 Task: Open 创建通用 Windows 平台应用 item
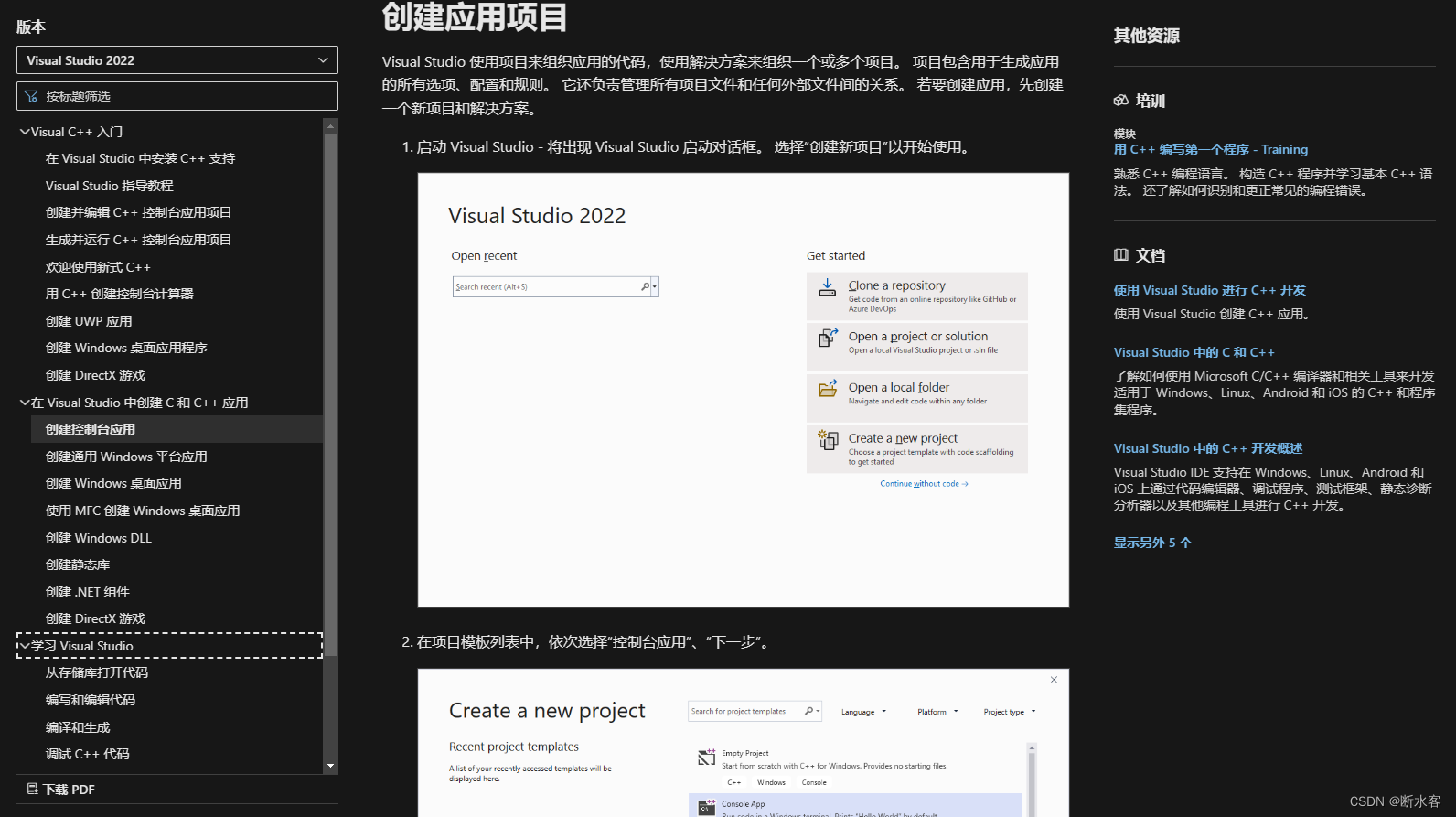click(126, 457)
